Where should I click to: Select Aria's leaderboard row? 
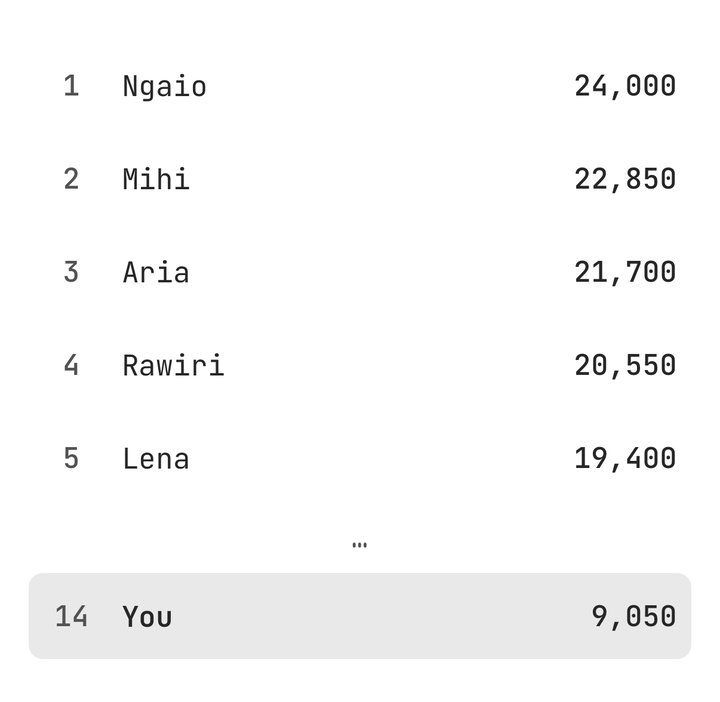point(360,273)
